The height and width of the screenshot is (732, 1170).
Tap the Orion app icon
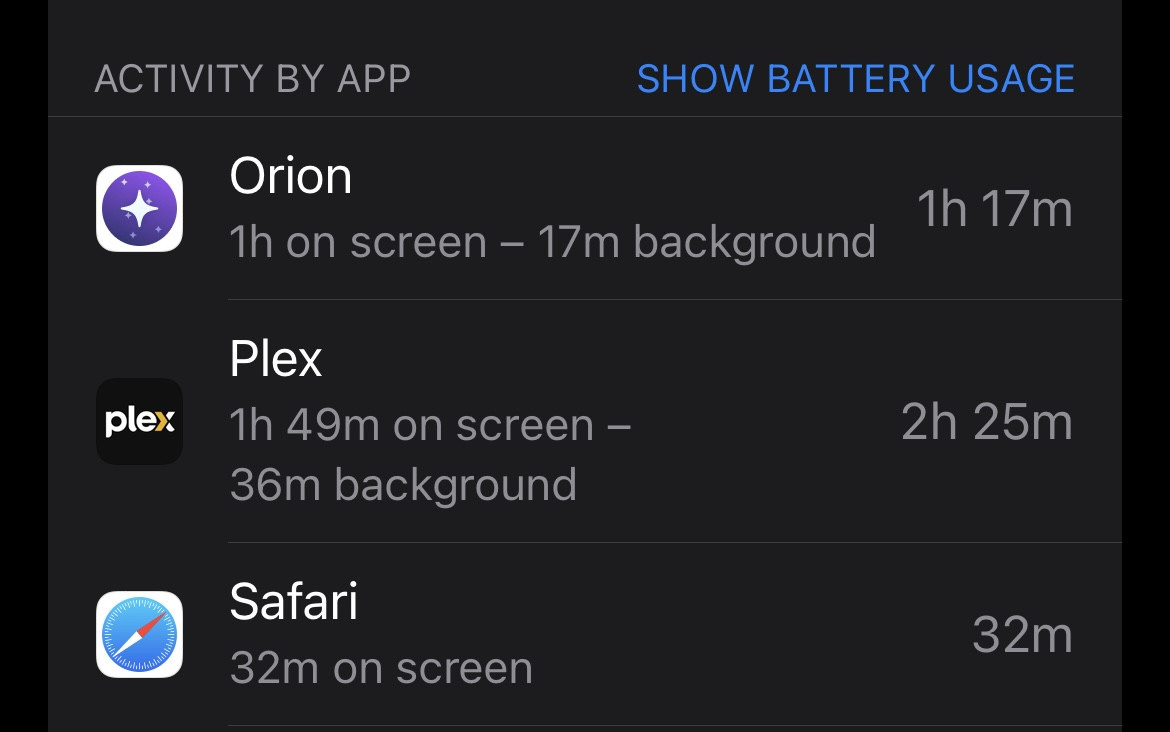click(139, 208)
